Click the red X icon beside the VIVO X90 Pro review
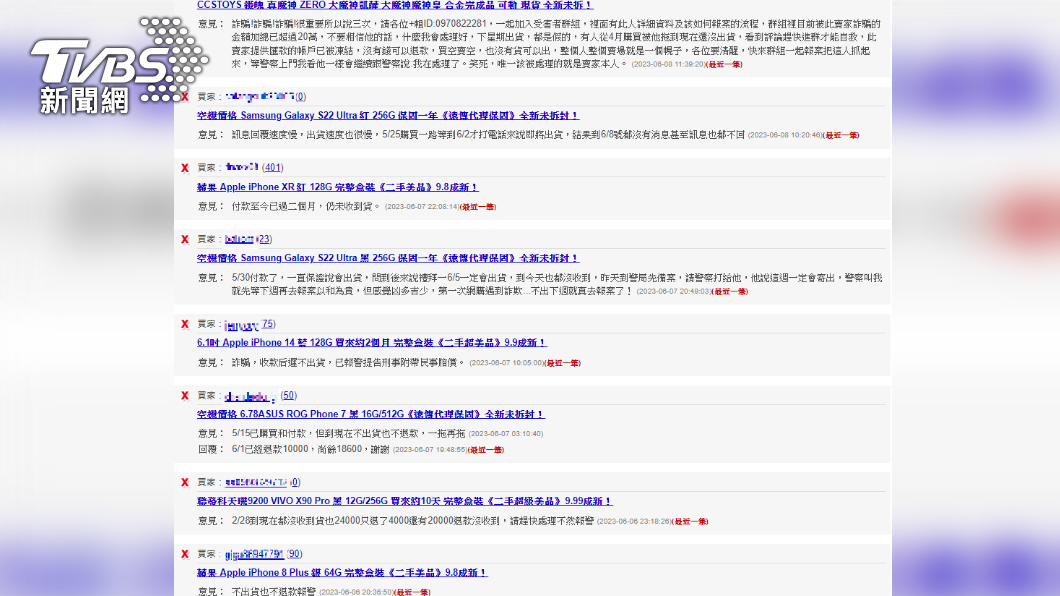 185,482
